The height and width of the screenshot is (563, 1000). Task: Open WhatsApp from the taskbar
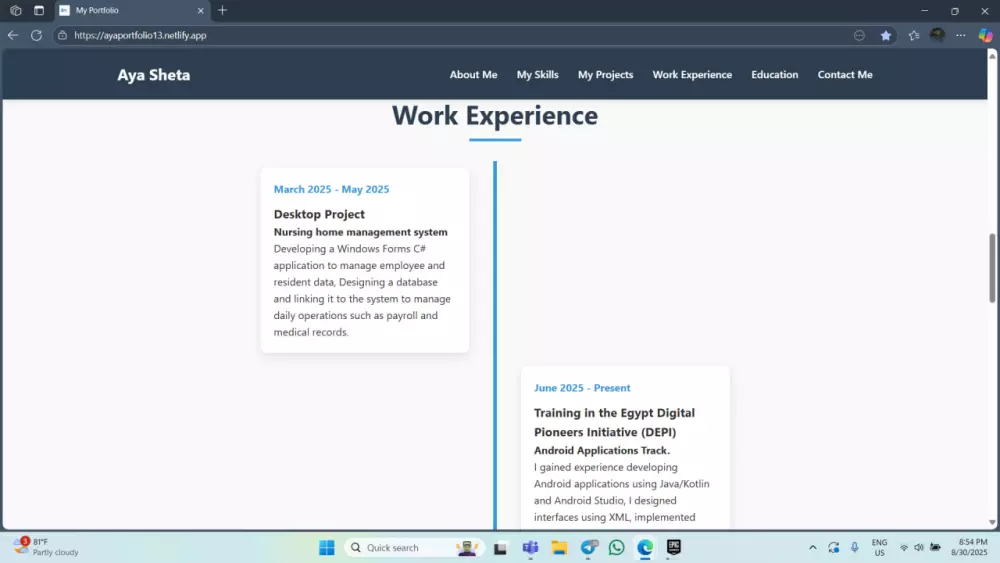(x=617, y=548)
